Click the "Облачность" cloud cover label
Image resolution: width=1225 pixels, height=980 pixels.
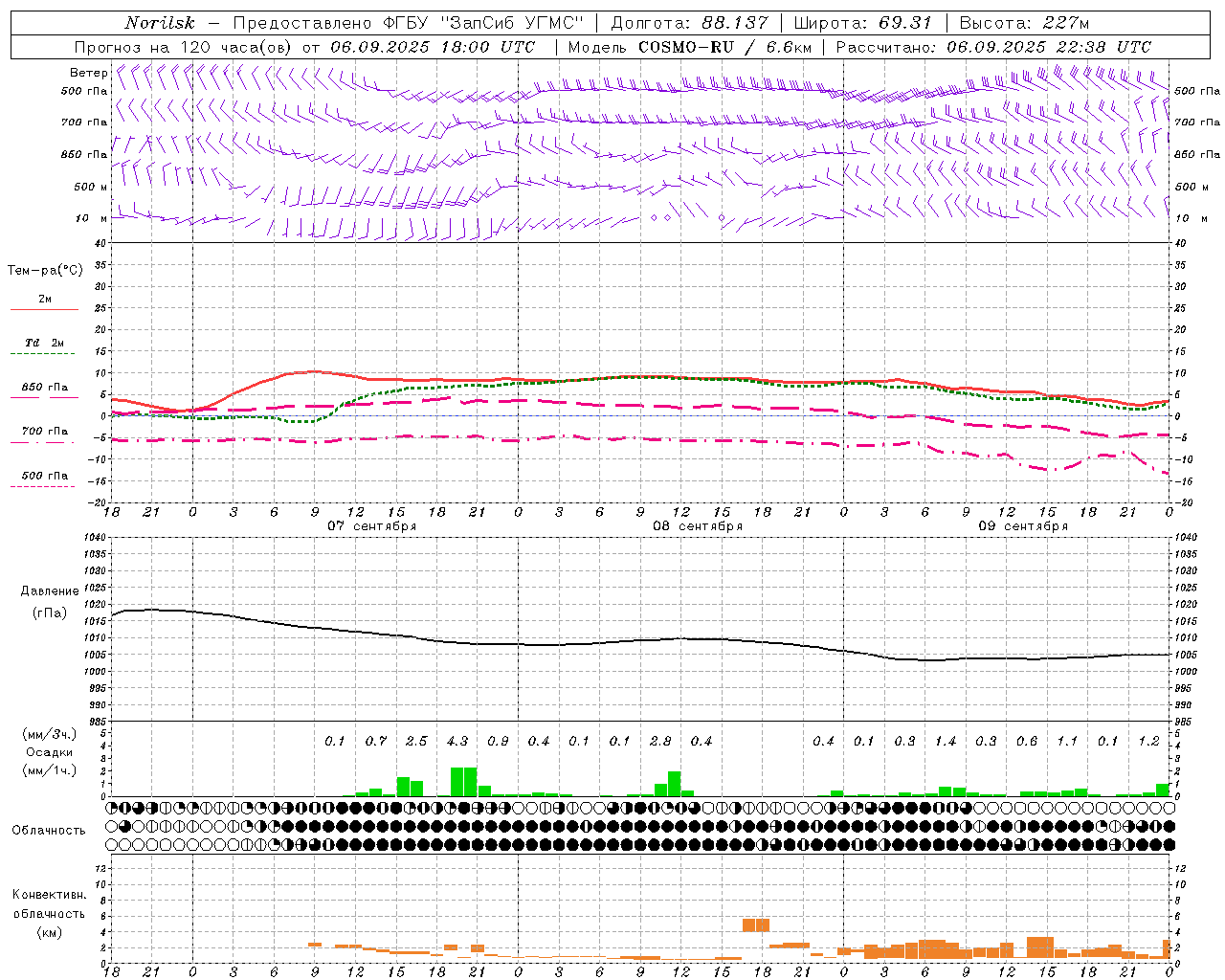tap(49, 831)
